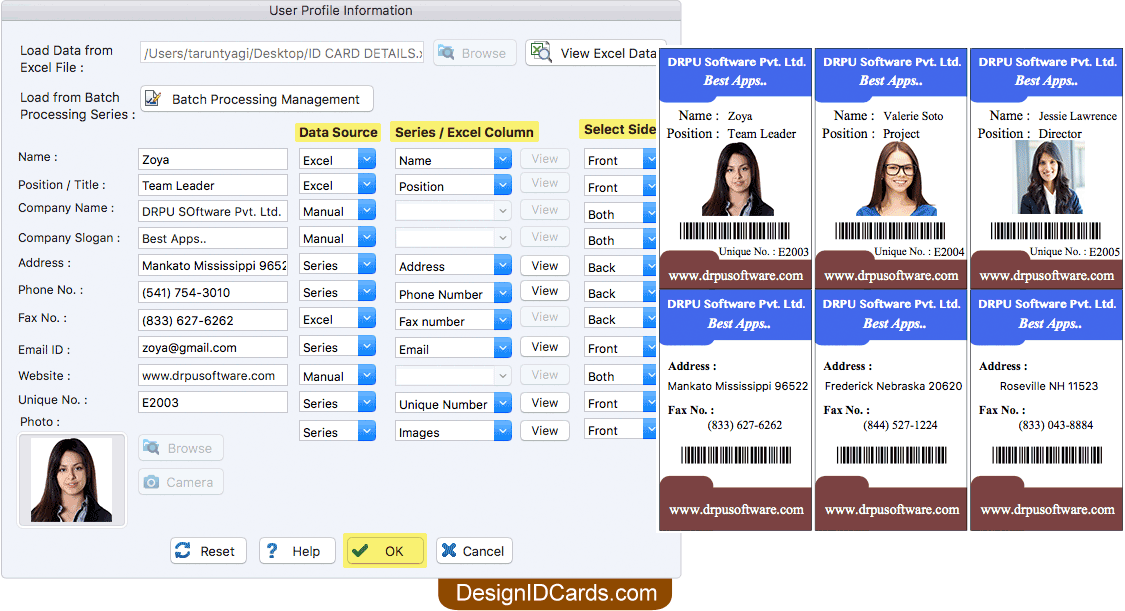The height and width of the screenshot is (611, 1125).
Task: Click the View Excel Data button
Action: click(597, 53)
